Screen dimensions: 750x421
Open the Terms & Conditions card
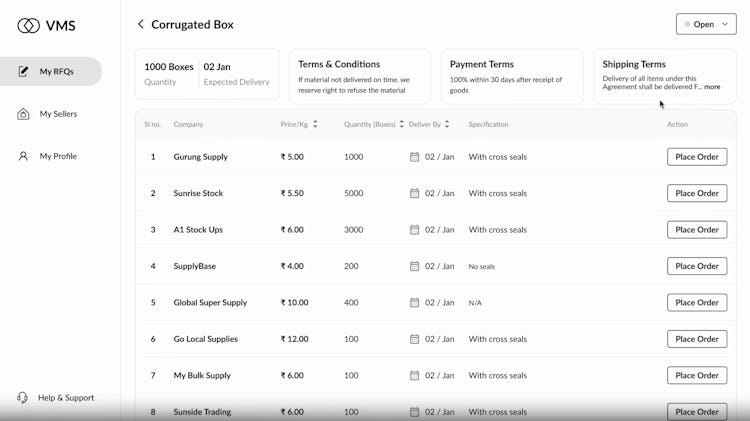(x=360, y=76)
